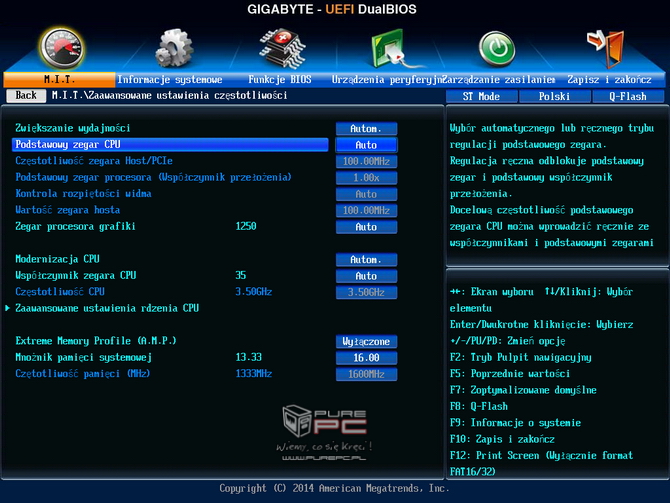Open the Extreme Memory Profile Wyłączone value
Screen dimensions: 670x503
366,341
